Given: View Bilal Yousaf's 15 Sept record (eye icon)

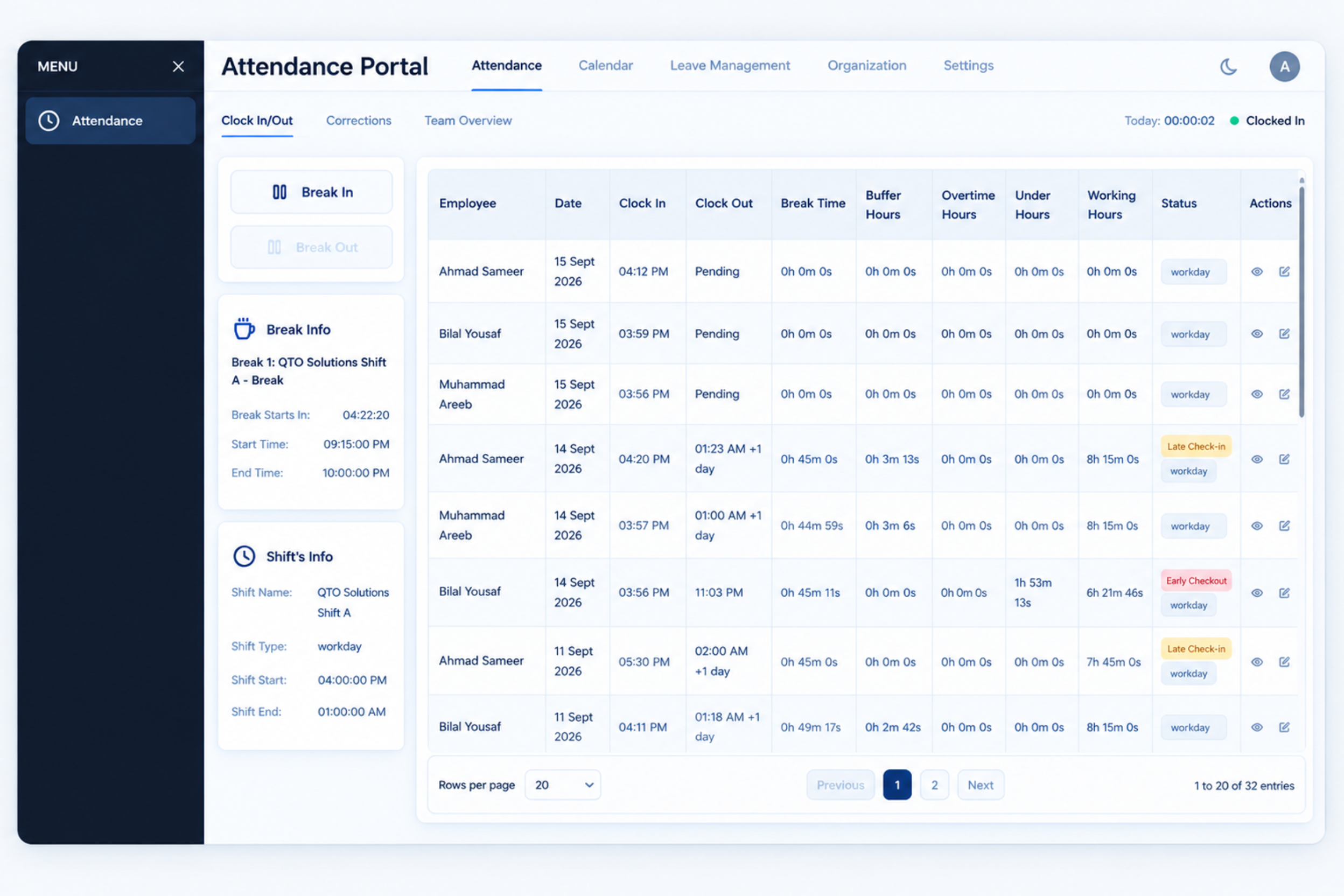Looking at the screenshot, I should pos(1257,334).
